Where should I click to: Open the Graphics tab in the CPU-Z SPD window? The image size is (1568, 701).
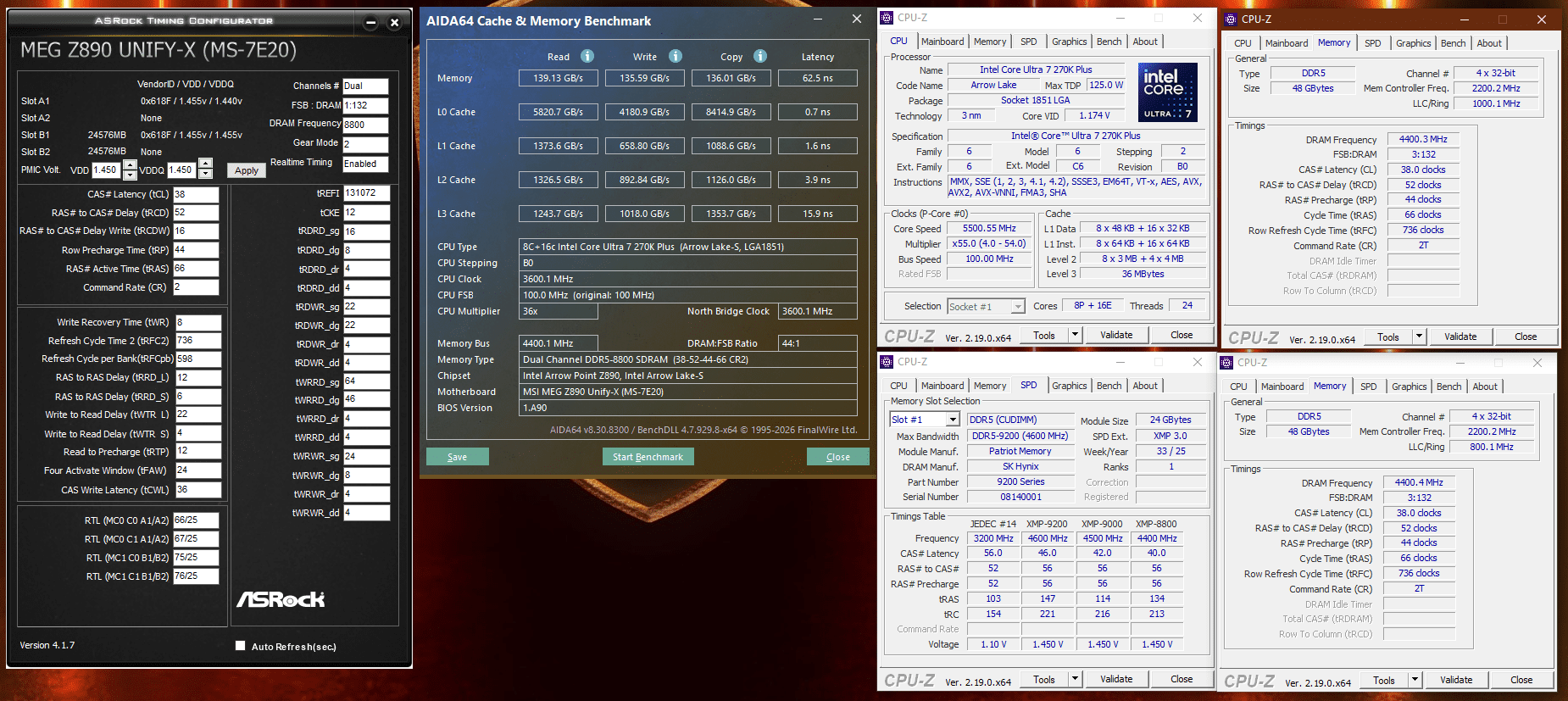[x=1069, y=386]
